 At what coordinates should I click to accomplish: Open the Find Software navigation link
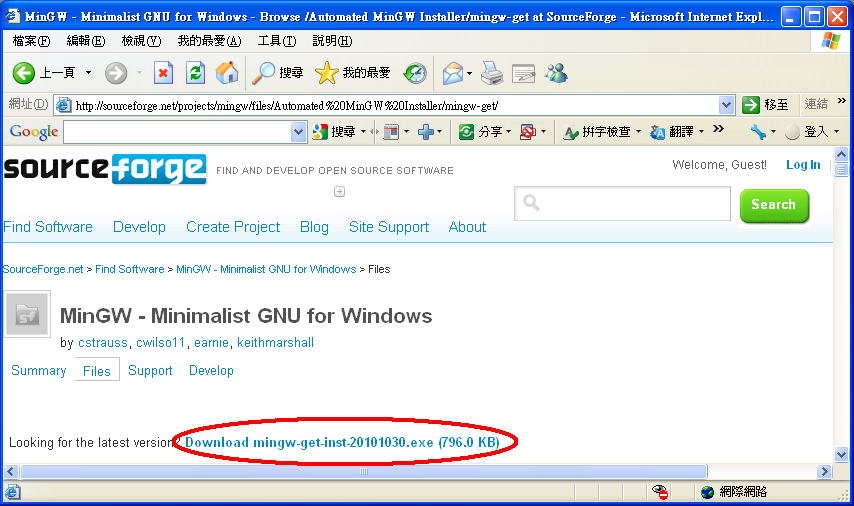48,227
